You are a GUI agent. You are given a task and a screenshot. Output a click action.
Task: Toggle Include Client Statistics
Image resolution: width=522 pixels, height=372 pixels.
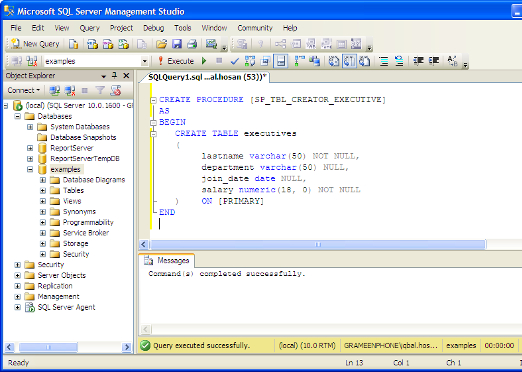click(x=314, y=61)
